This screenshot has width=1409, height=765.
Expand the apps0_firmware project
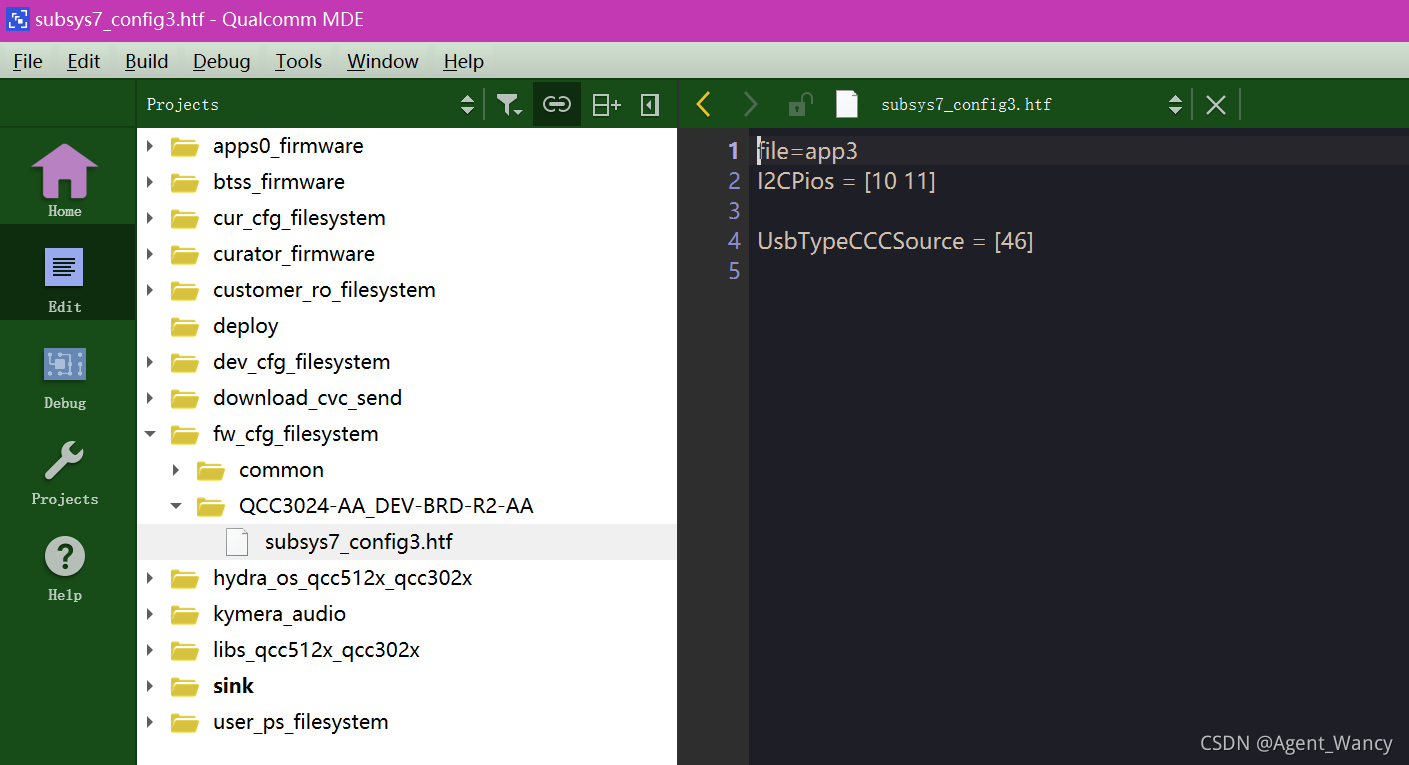(150, 146)
